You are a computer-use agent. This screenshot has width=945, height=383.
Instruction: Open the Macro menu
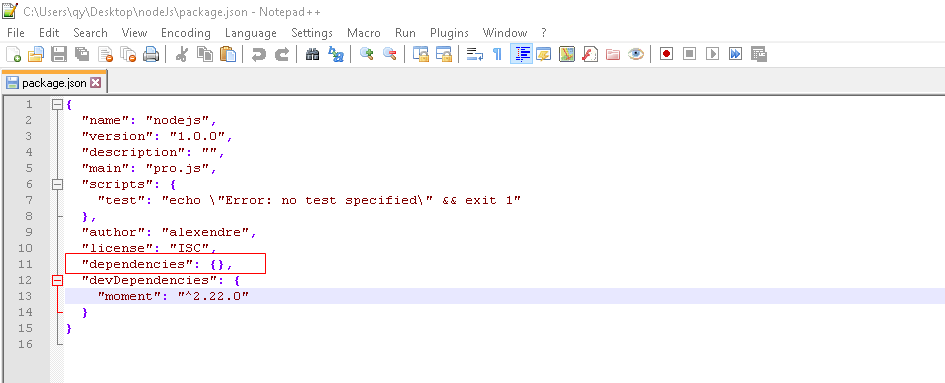click(x=363, y=33)
